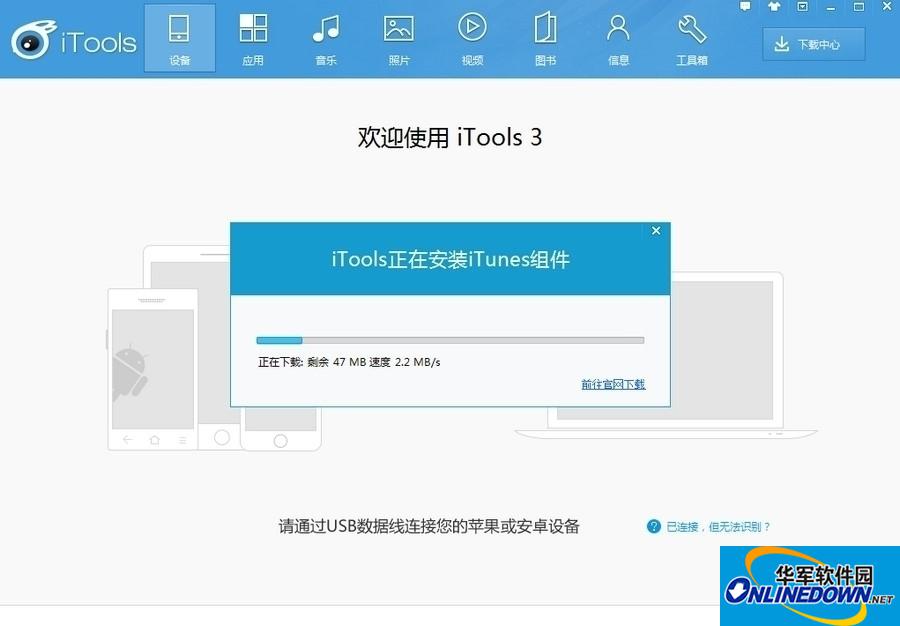Open the 工具箱 (Toolbox) section
This screenshot has height=626, width=900.
click(x=692, y=38)
